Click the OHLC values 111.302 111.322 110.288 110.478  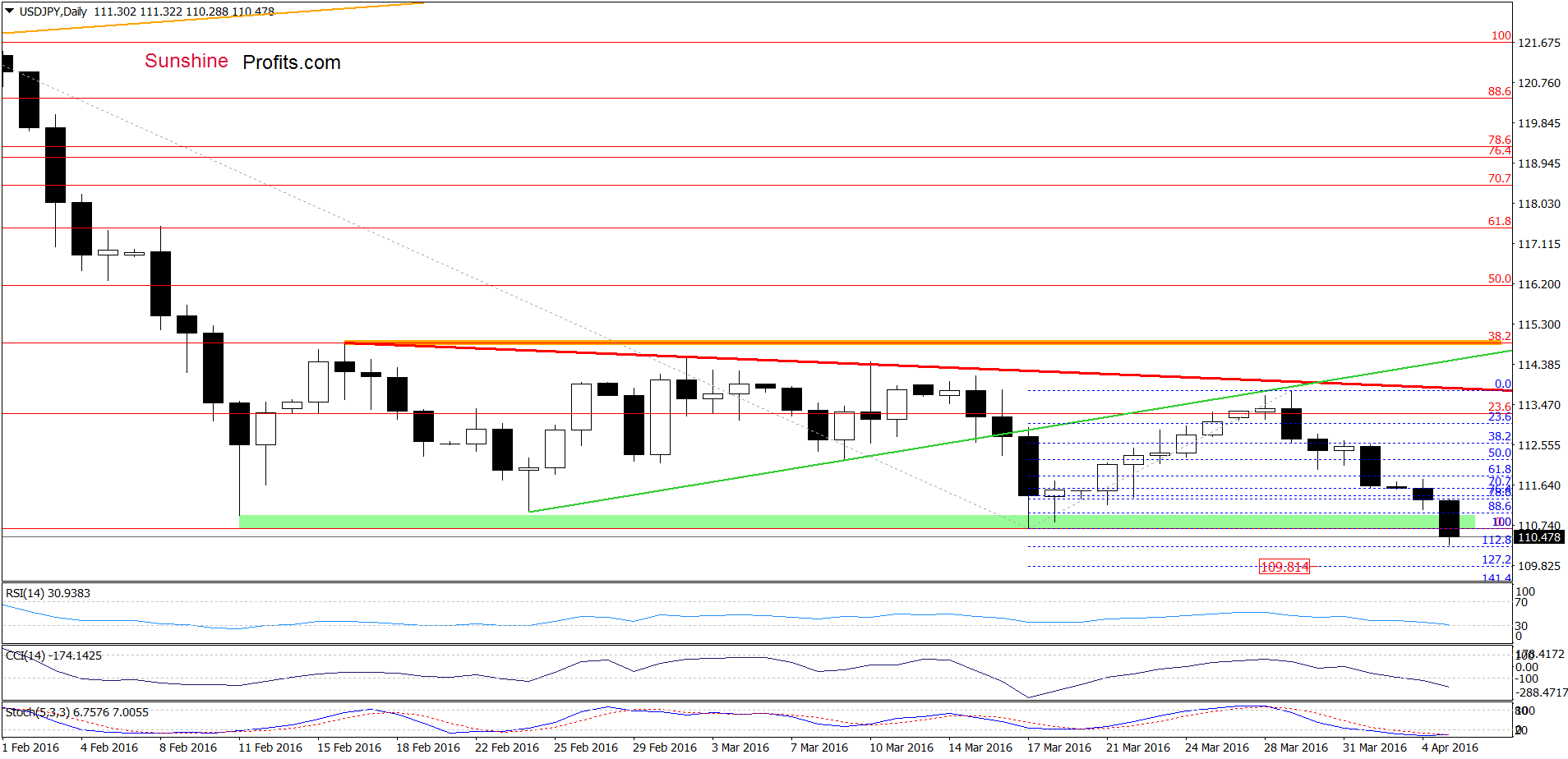point(184,11)
